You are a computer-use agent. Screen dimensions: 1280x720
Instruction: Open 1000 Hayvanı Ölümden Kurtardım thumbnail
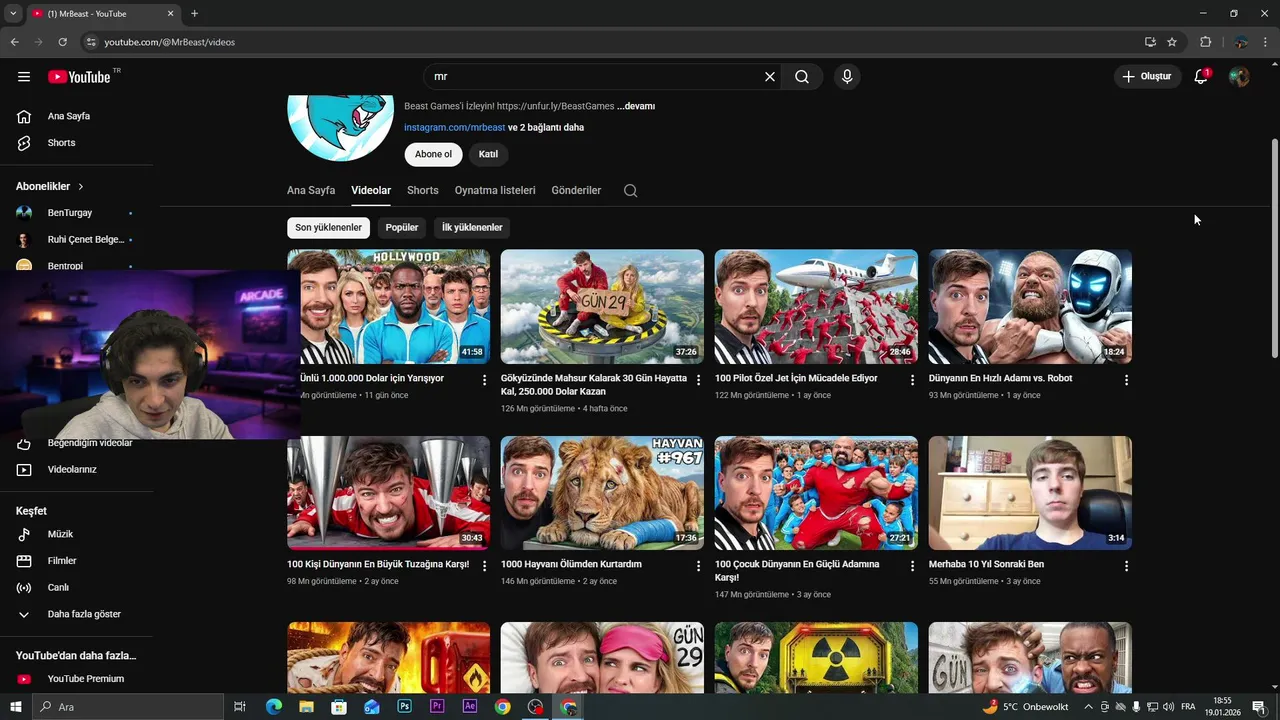[x=602, y=493]
